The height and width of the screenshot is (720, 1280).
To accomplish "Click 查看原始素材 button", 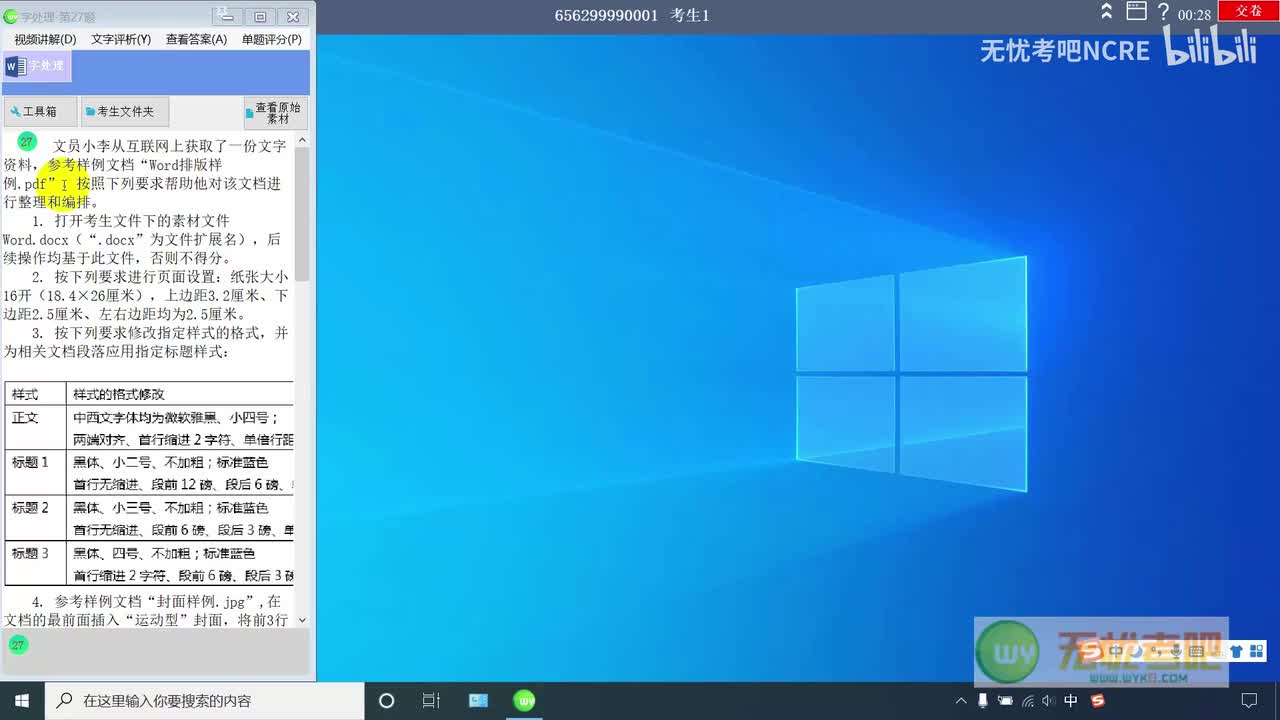I will [x=276, y=112].
